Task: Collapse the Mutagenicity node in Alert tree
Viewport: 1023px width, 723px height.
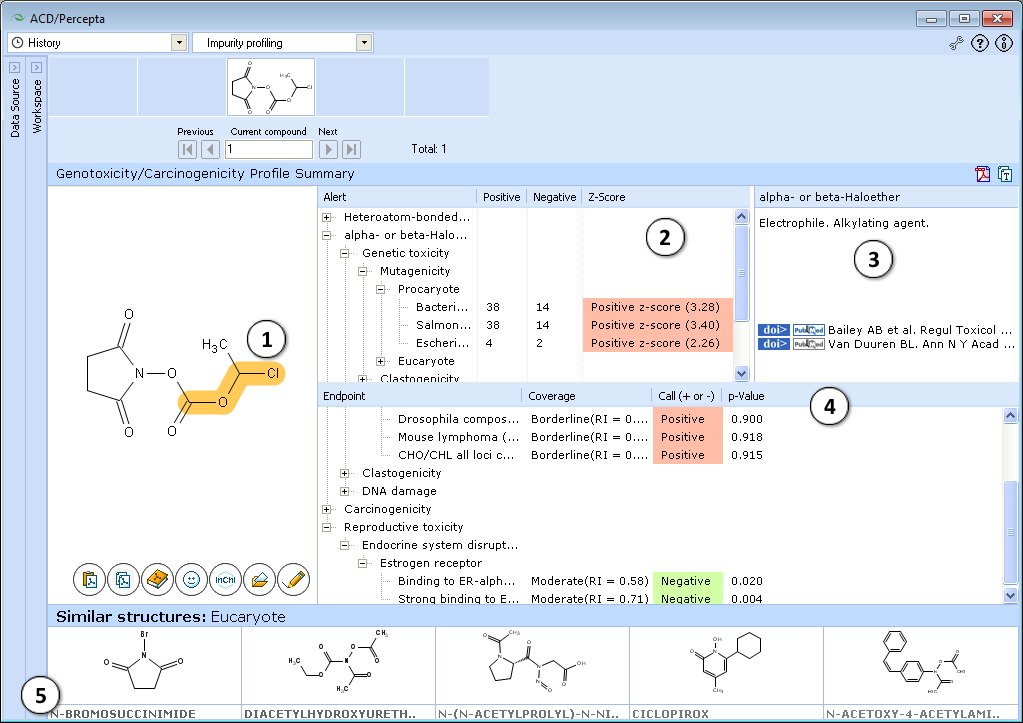Action: pyautogui.click(x=363, y=271)
